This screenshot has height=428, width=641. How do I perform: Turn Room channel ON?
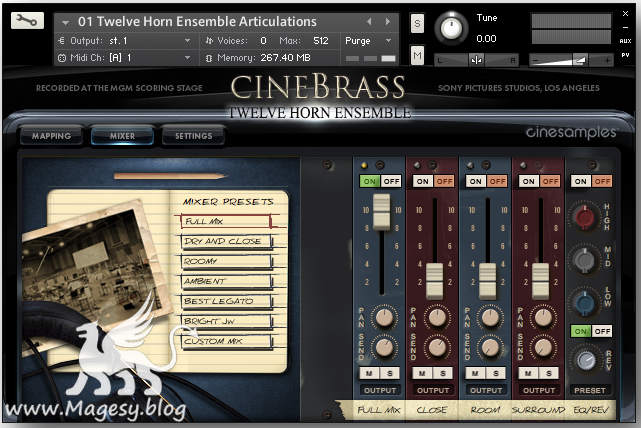coord(476,181)
